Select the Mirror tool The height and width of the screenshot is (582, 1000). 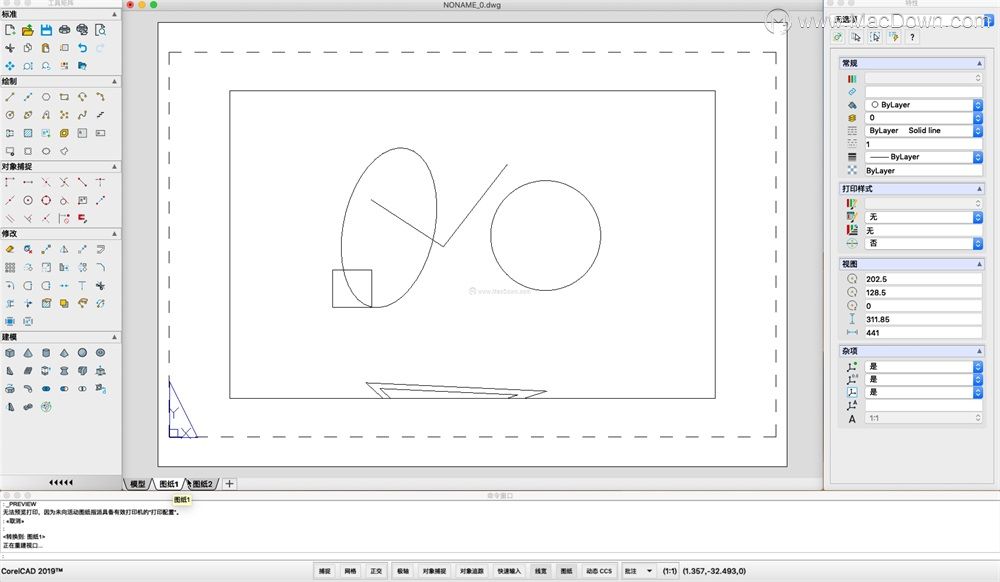tap(64, 249)
